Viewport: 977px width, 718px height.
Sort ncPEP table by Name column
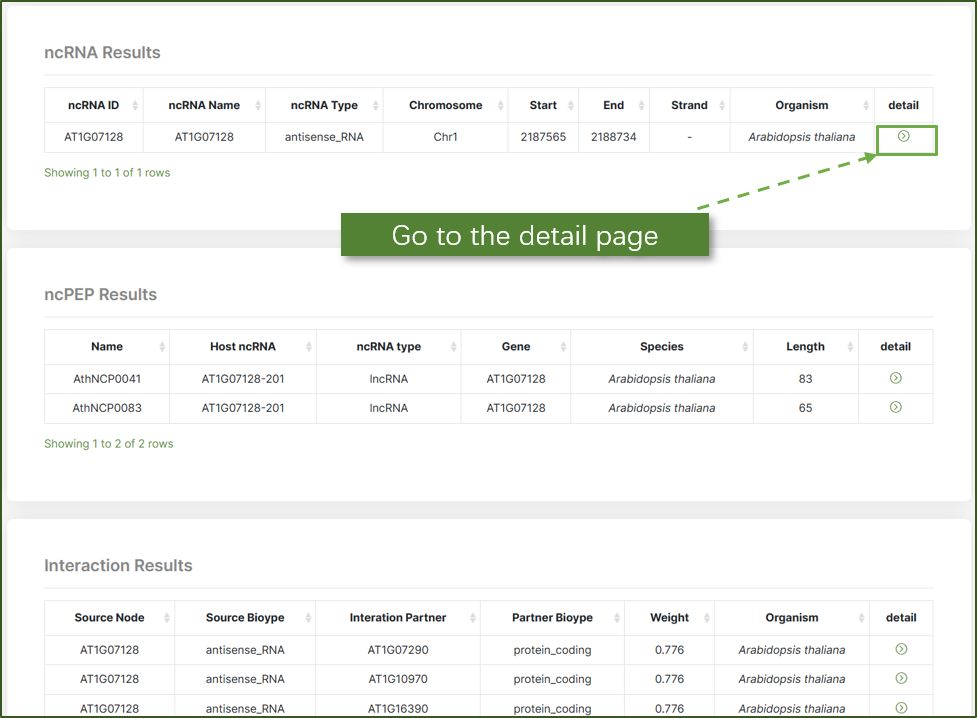[x=107, y=347]
